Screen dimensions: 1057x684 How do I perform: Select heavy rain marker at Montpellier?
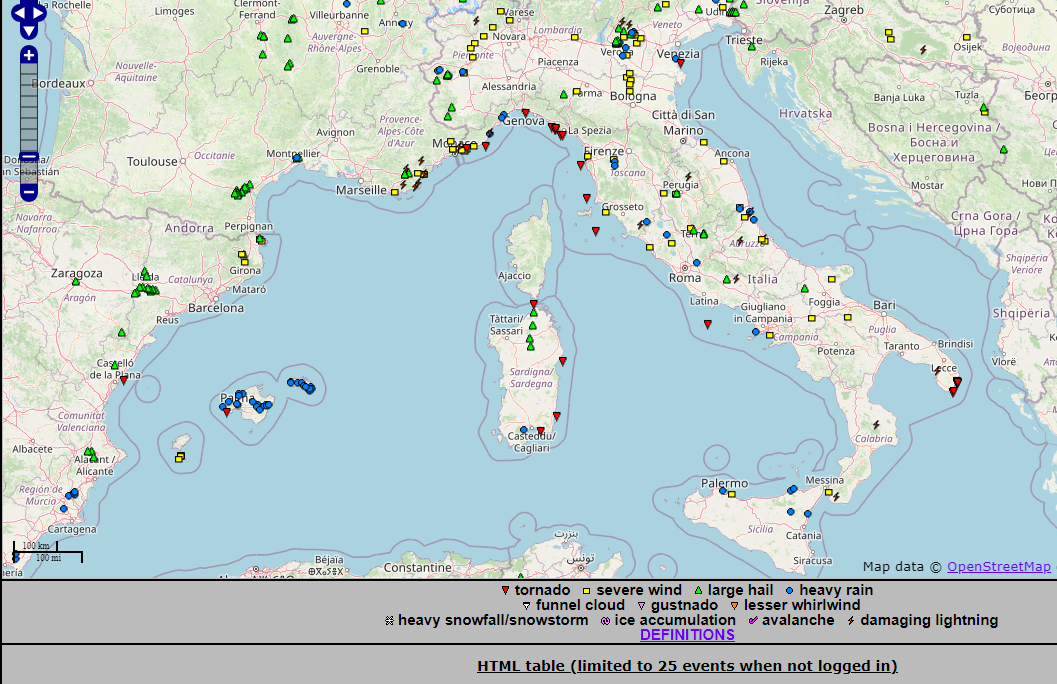pos(297,158)
